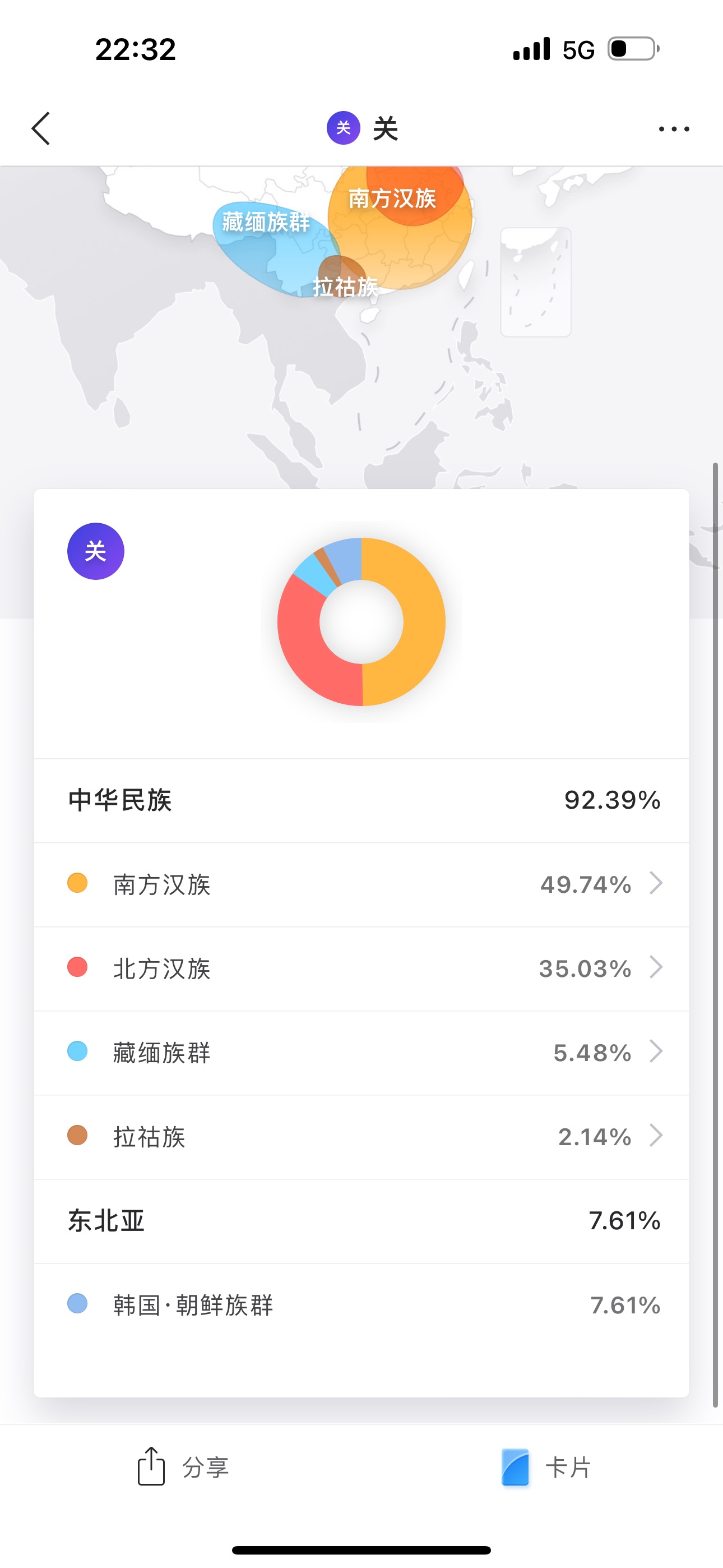The width and height of the screenshot is (723, 1568).
Task: Expand 南方汉族 details chevron
Action: pos(655,883)
